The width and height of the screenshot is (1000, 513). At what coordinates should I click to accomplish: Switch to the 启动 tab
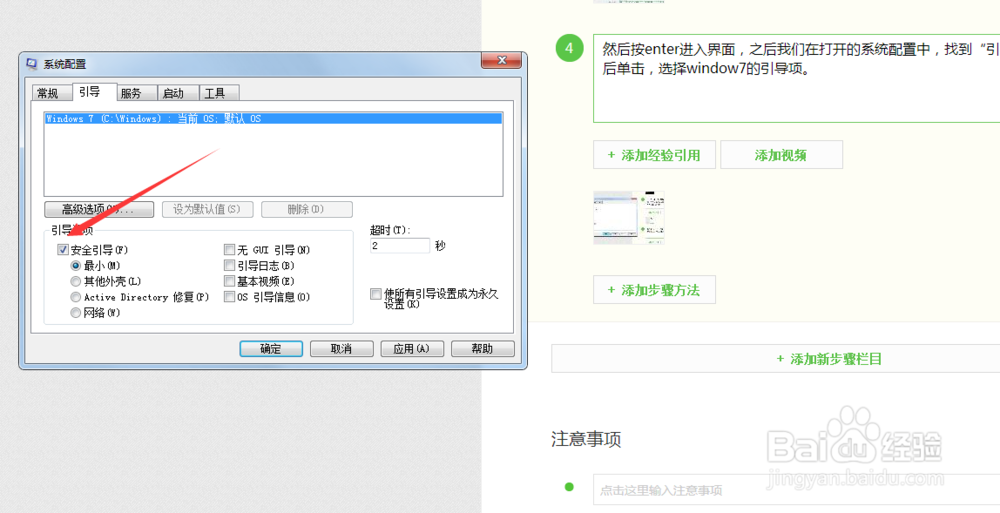173,93
